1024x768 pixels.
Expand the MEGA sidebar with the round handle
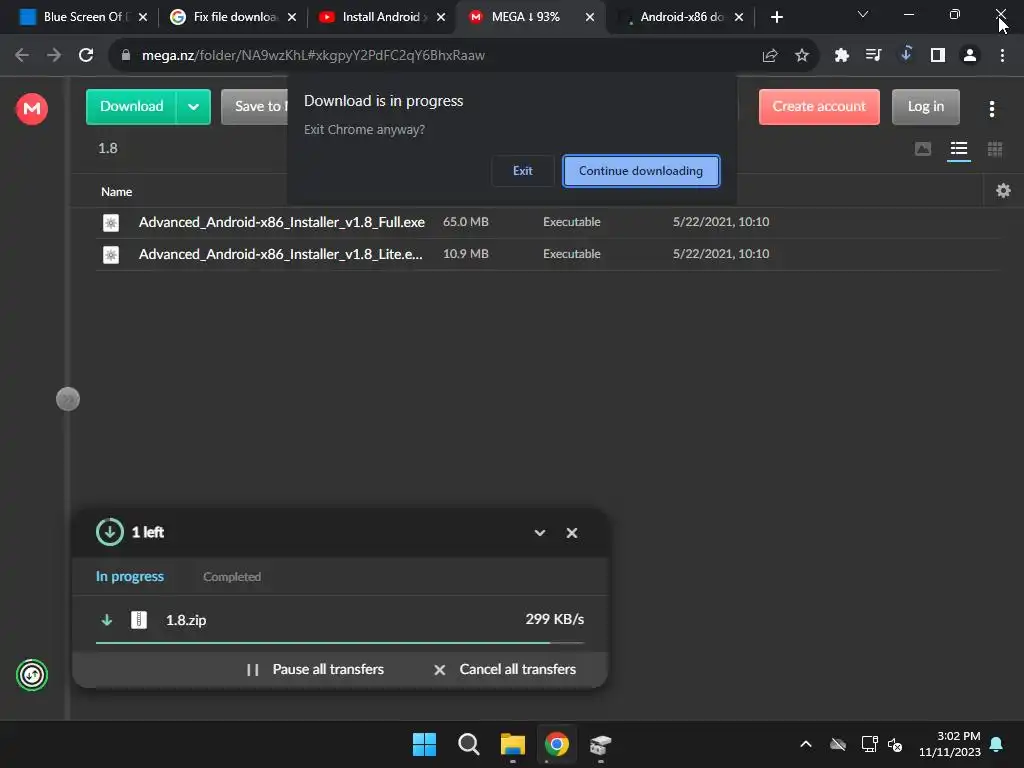68,399
